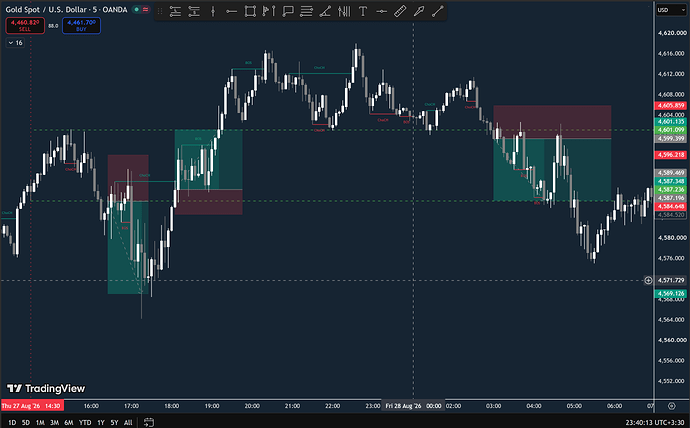Select the flag and pin marker tool

tap(269, 12)
